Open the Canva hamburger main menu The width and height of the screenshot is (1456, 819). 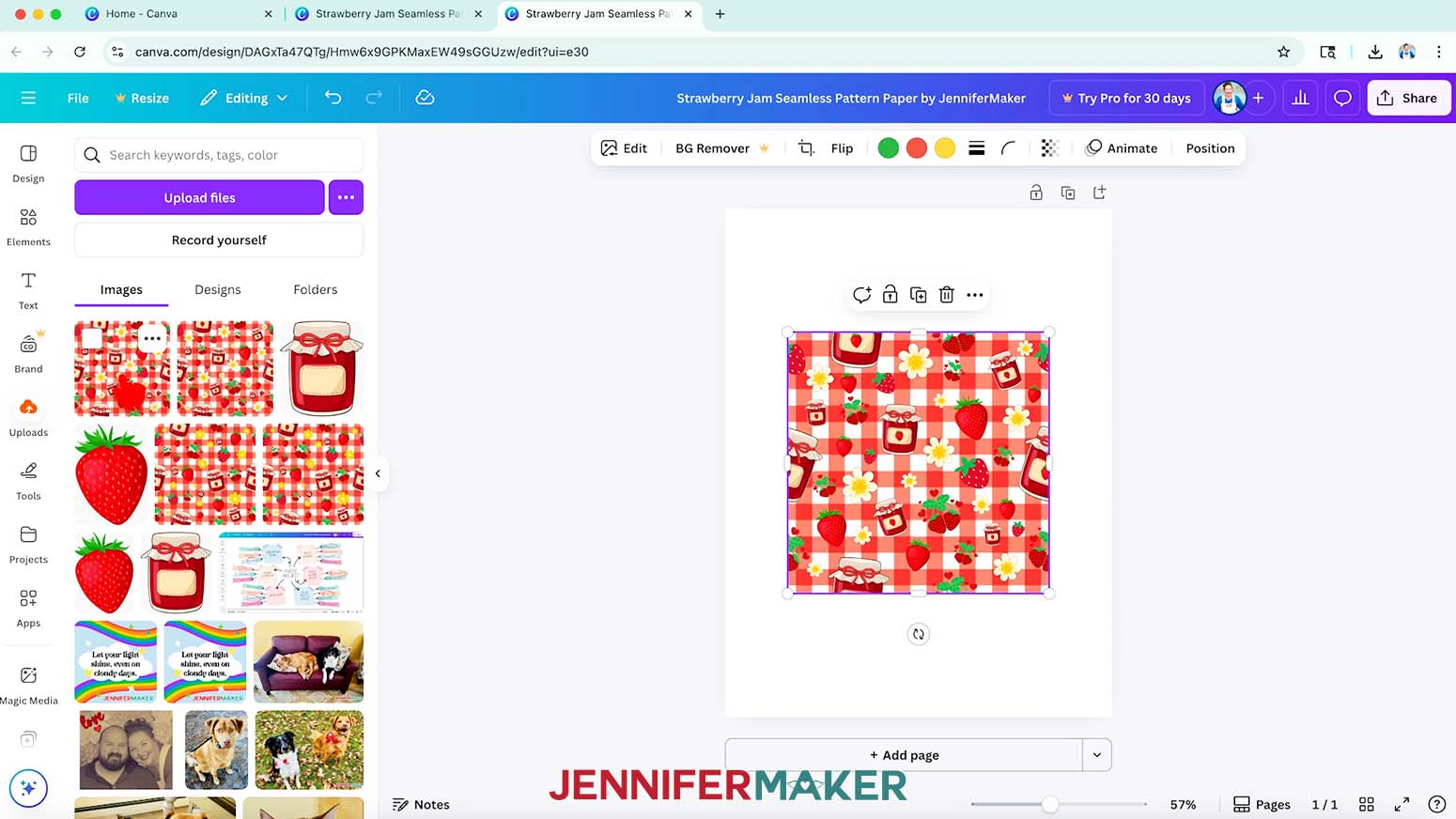[28, 98]
